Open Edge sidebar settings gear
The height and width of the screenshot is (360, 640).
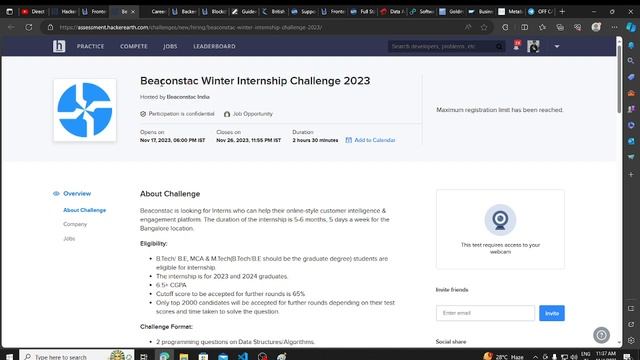point(631,340)
